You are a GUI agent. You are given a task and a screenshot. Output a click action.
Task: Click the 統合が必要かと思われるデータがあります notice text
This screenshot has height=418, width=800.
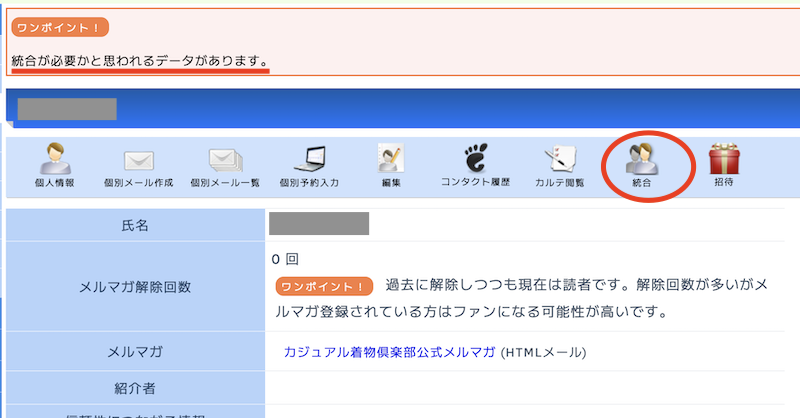(x=140, y=61)
